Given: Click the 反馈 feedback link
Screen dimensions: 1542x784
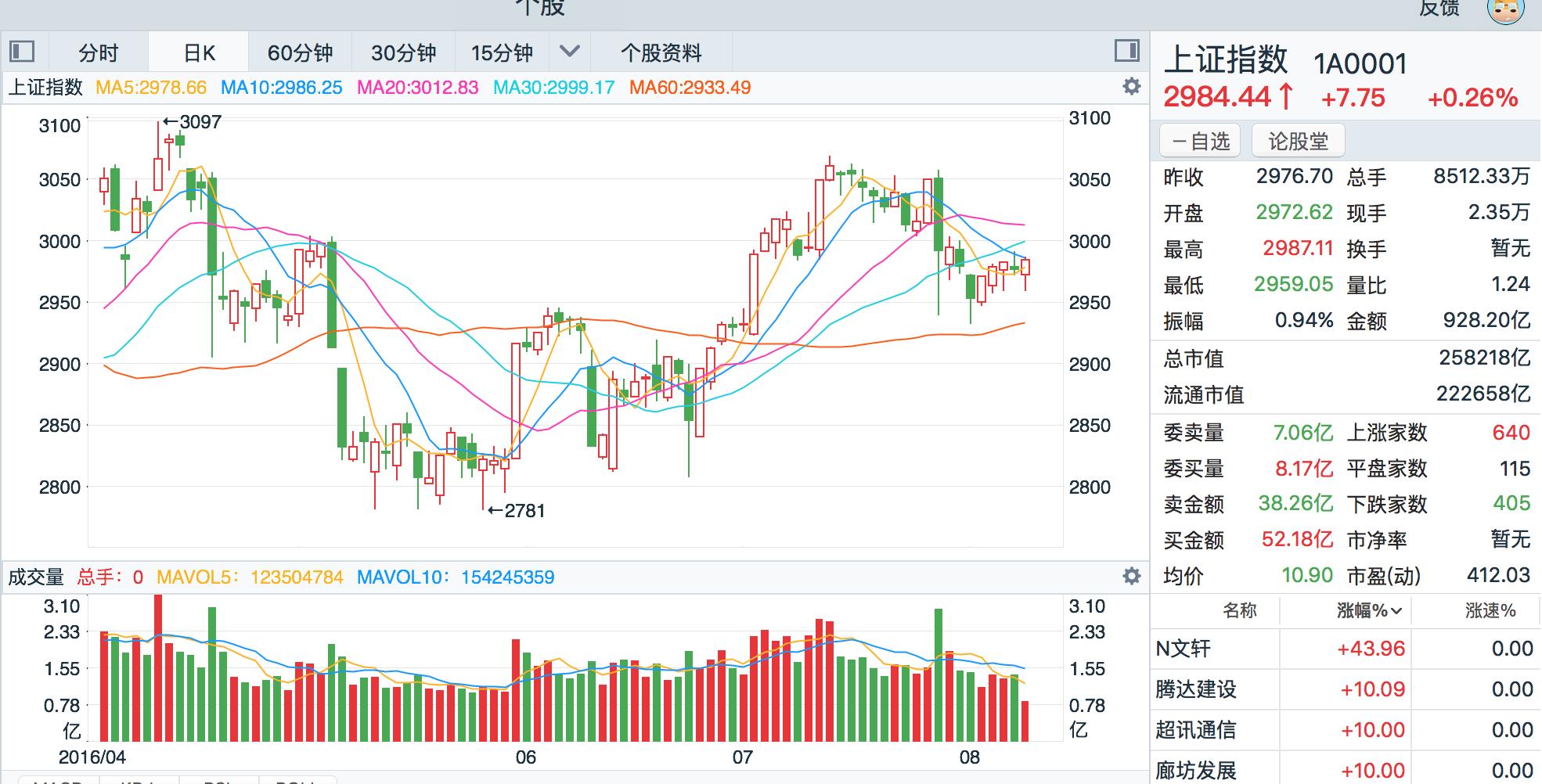Looking at the screenshot, I should tap(1439, 8).
